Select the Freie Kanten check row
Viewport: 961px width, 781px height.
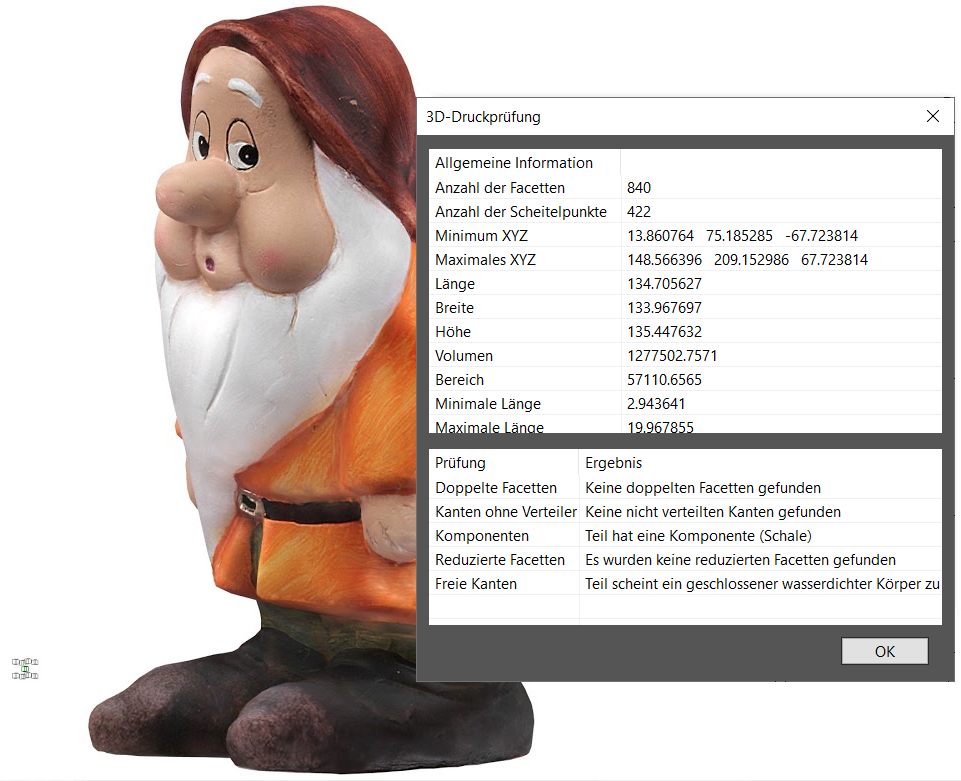coord(685,584)
